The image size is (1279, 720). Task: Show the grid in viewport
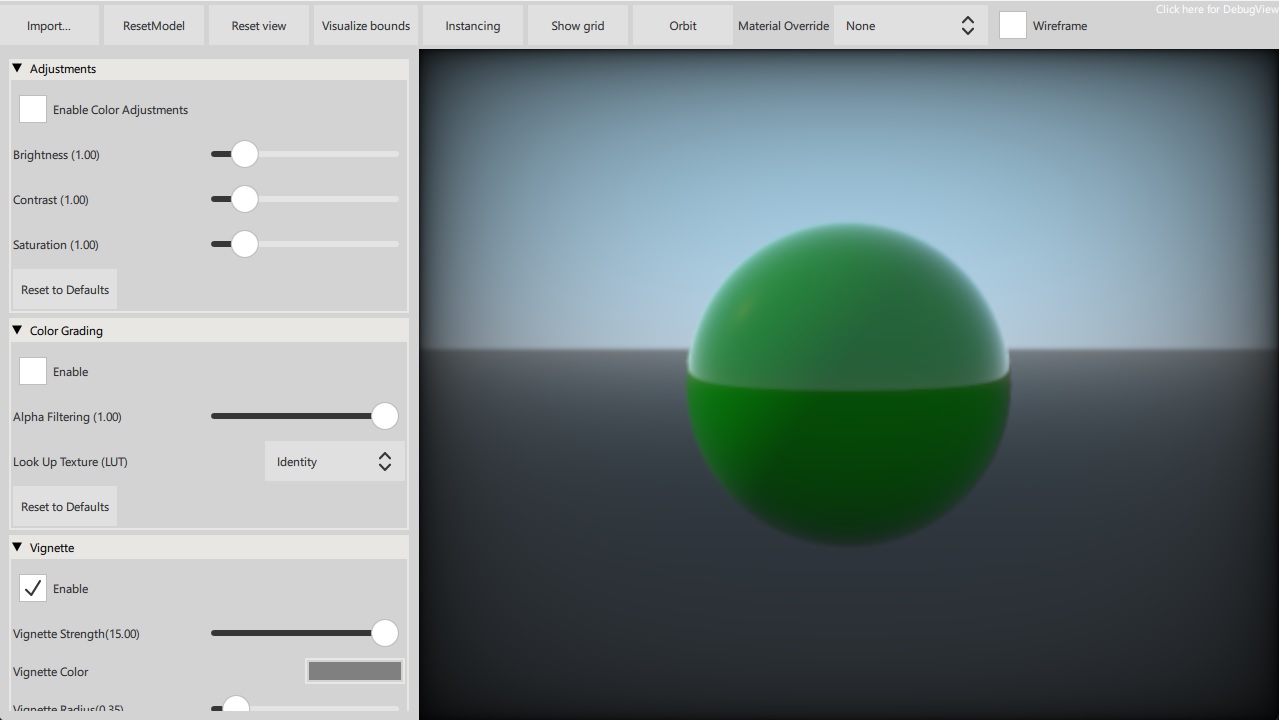coord(577,24)
